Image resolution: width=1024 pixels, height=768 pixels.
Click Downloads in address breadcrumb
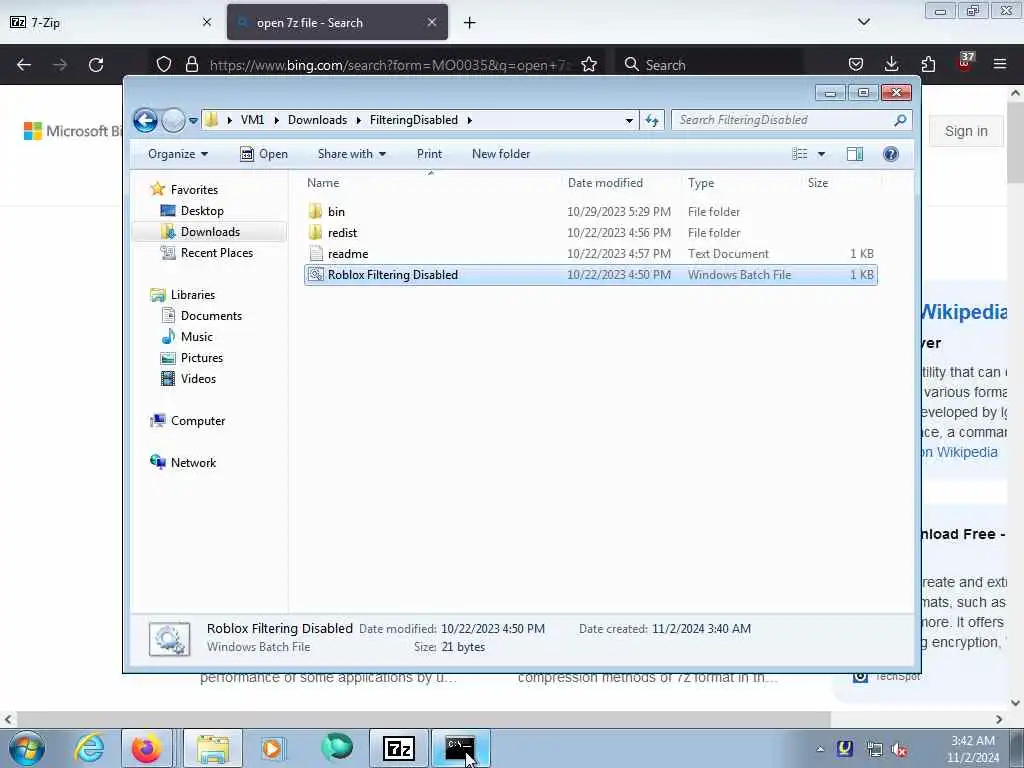pyautogui.click(x=317, y=120)
